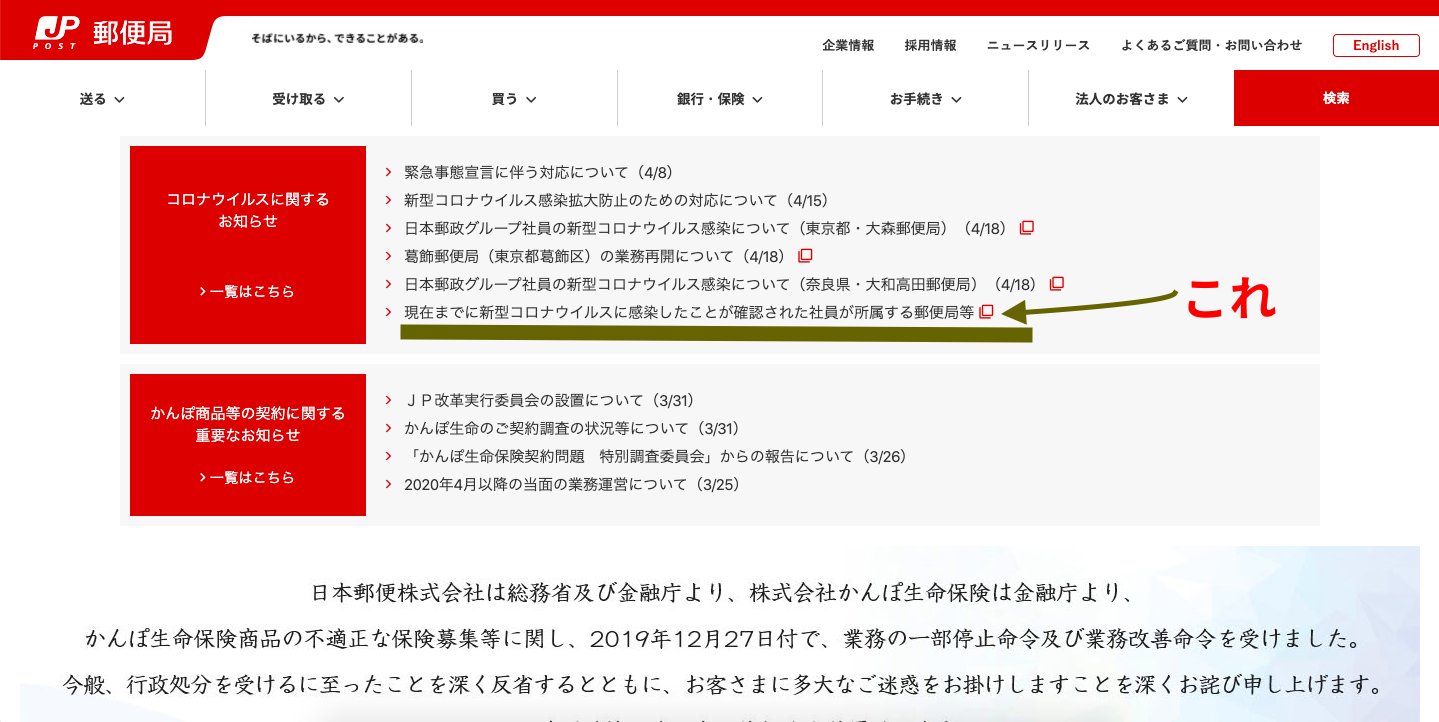Screen dimensions: 1439x722
Task: Open the 買う dropdown menu
Action: [x=514, y=99]
